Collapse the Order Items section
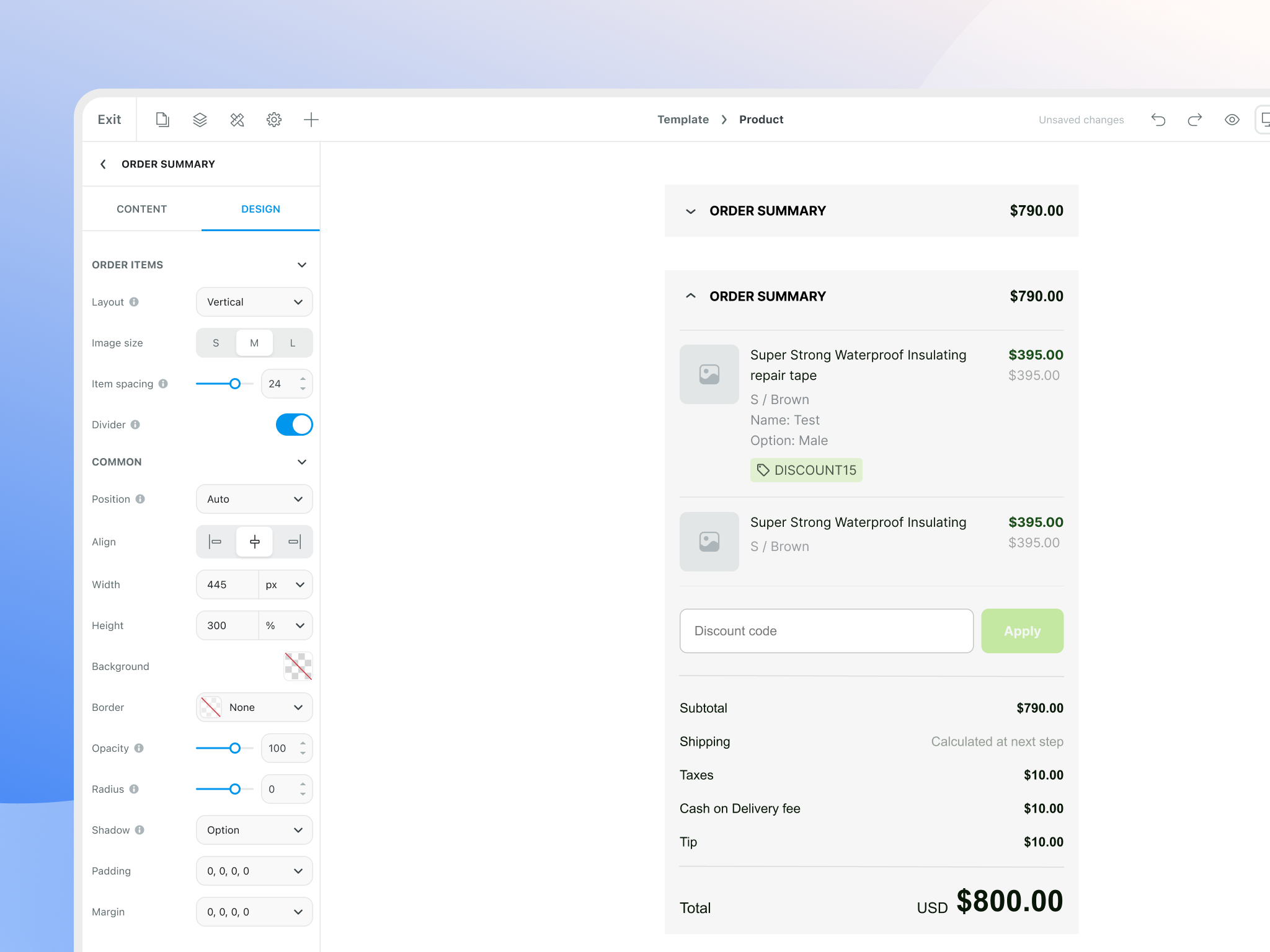Image resolution: width=1270 pixels, height=952 pixels. point(302,265)
